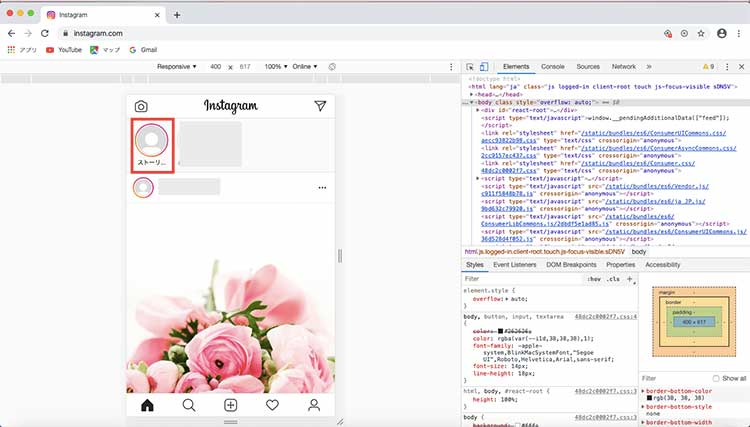Open the Online throttling dropdown
750x427 pixels.
(x=305, y=66)
